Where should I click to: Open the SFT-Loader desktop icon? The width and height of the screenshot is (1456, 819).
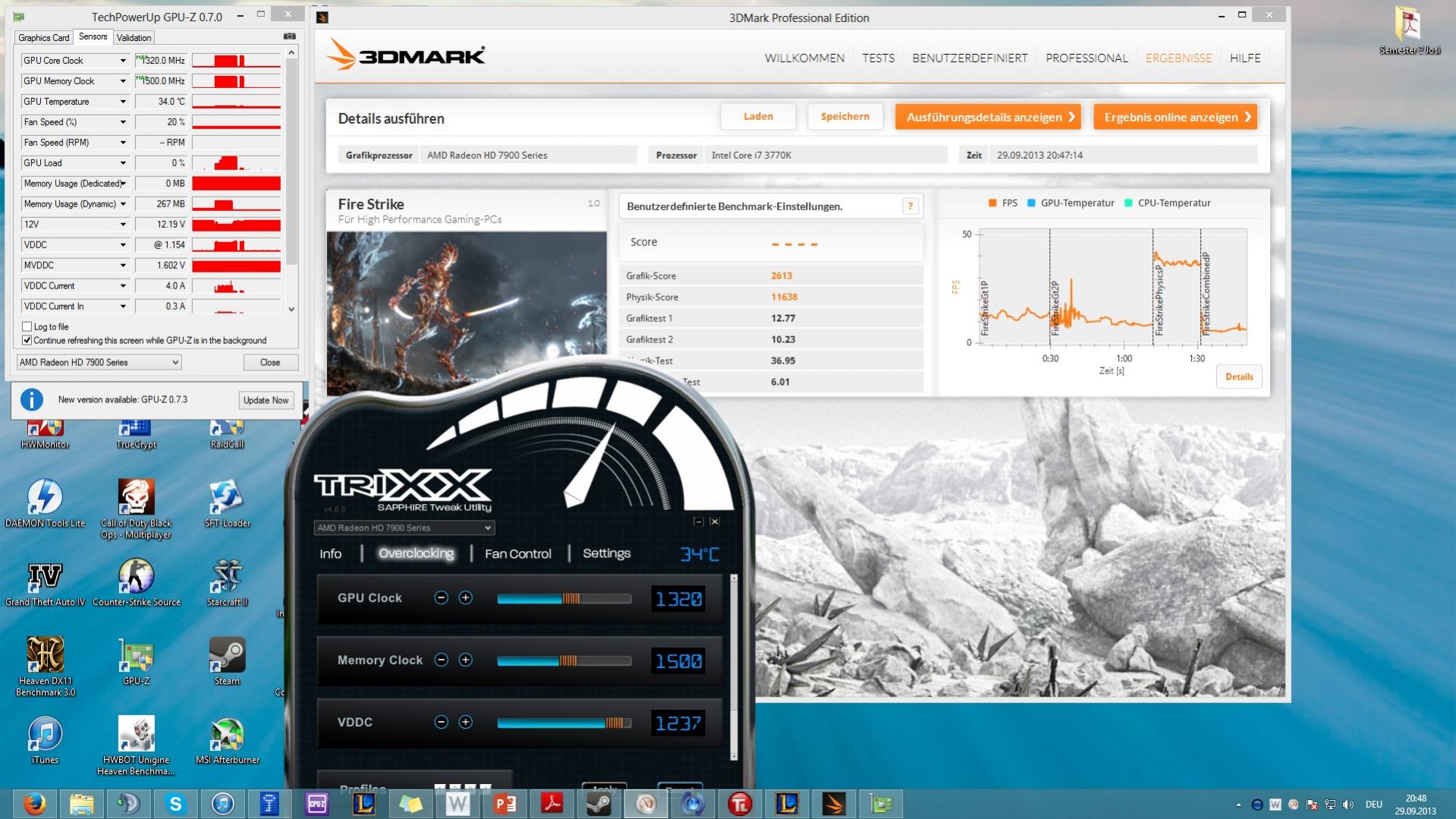coord(227,502)
